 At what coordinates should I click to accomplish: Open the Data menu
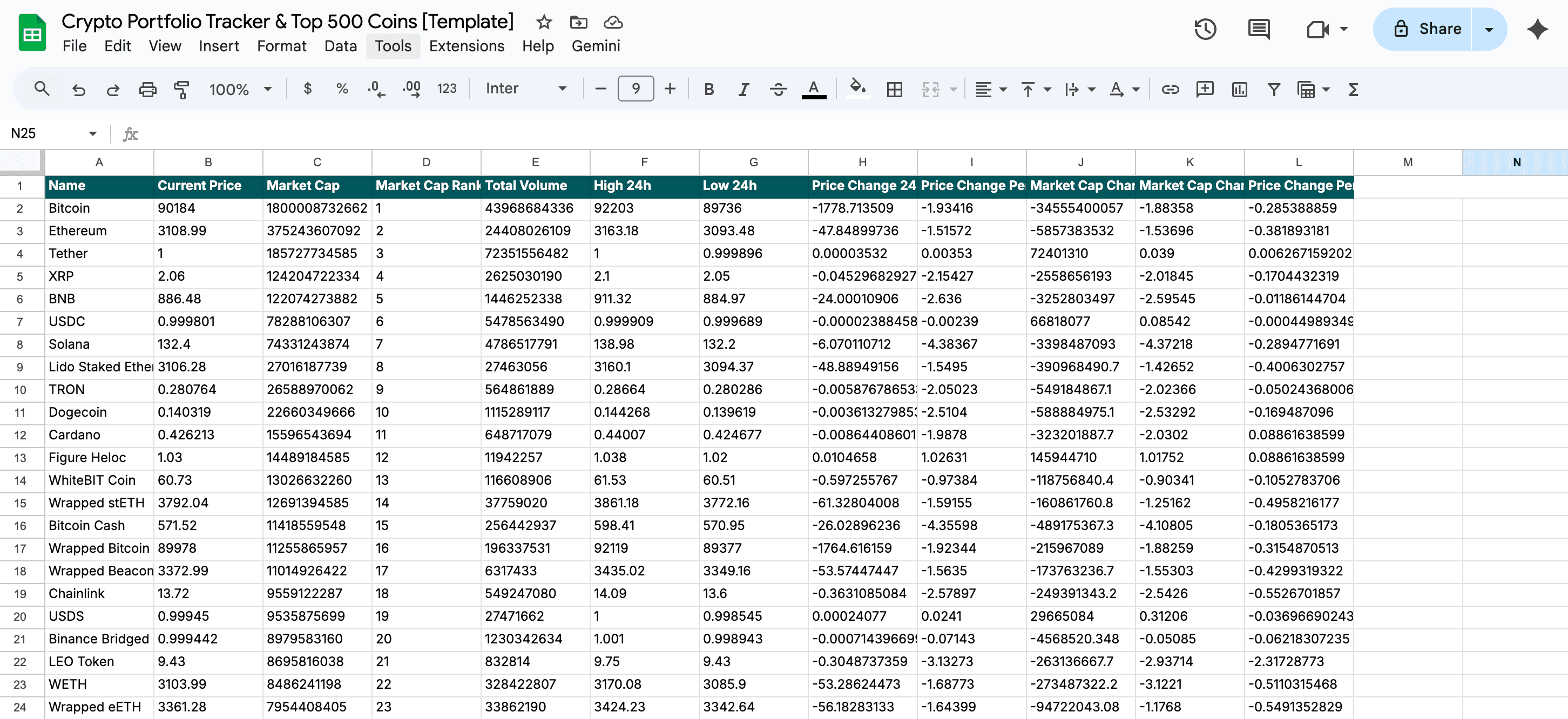(340, 46)
